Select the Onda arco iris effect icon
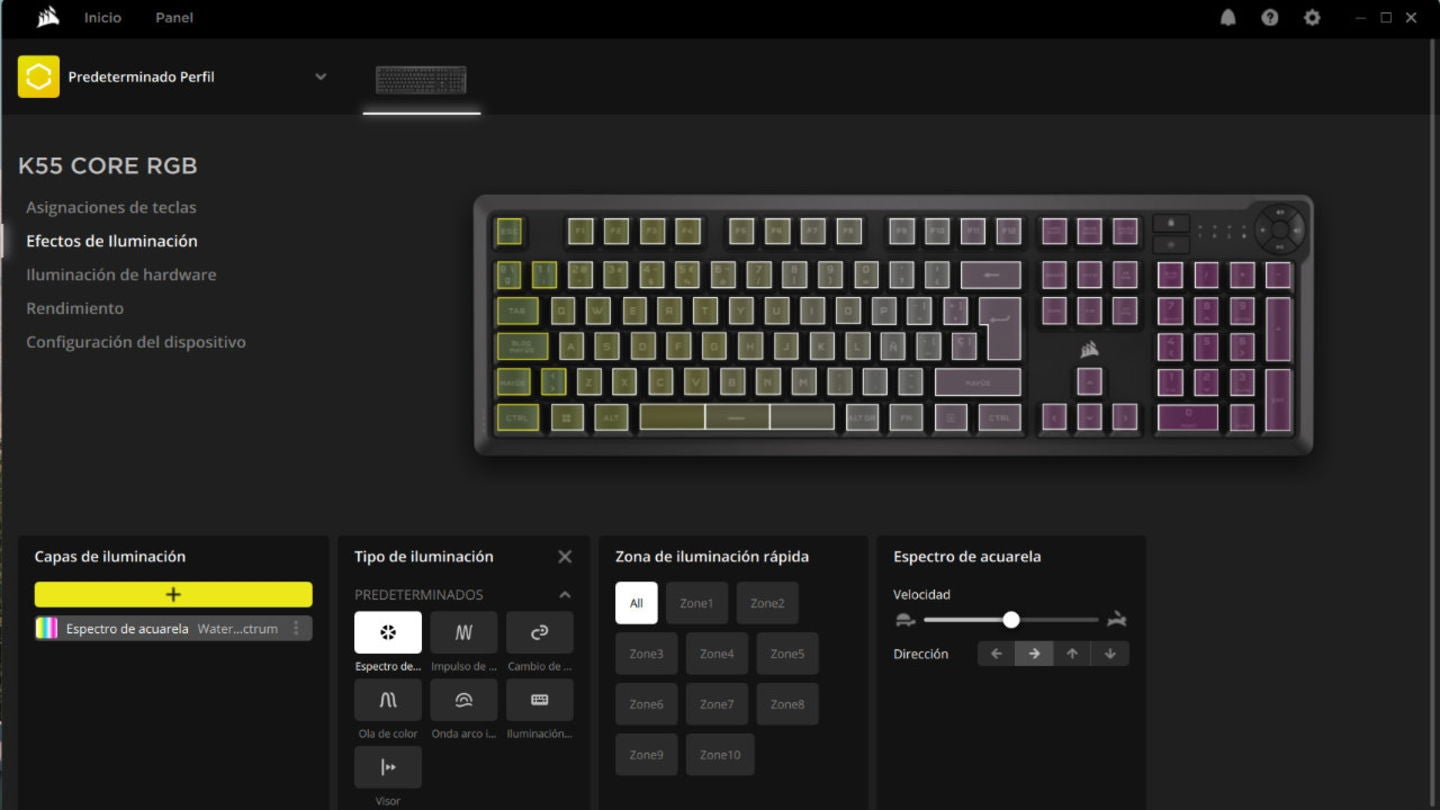This screenshot has height=810, width=1440. [x=463, y=700]
